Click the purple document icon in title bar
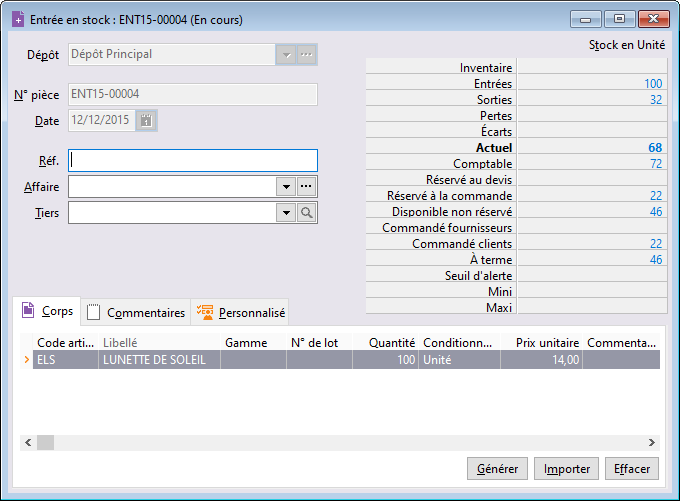This screenshot has width=680, height=501. coord(18,20)
